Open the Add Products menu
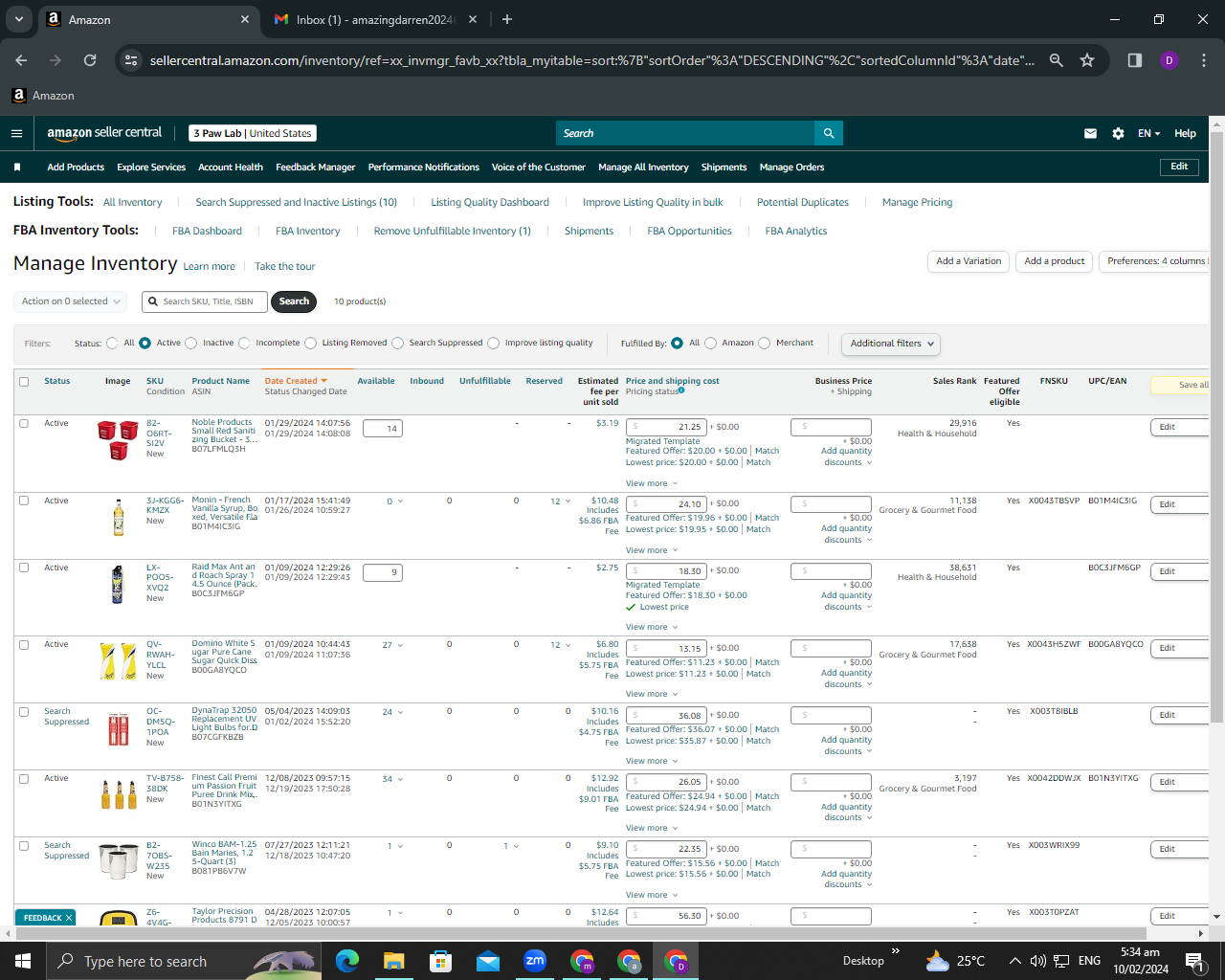1225x980 pixels. click(76, 167)
